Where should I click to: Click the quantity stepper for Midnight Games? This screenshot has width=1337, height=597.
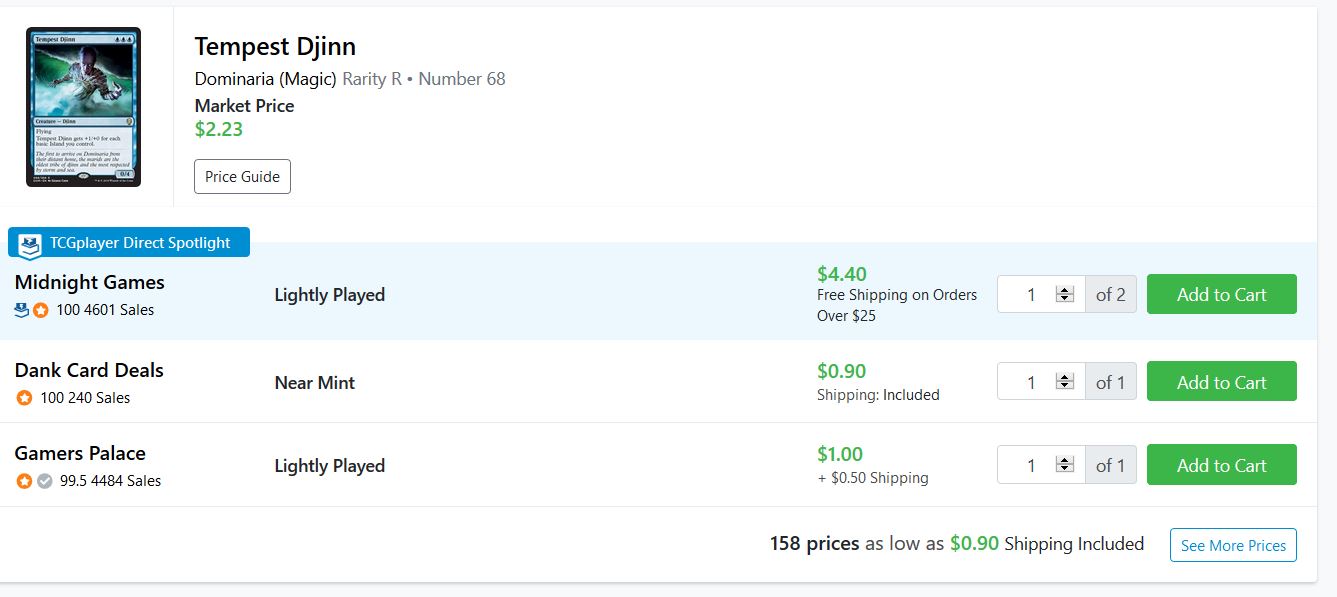pyautogui.click(x=1065, y=295)
